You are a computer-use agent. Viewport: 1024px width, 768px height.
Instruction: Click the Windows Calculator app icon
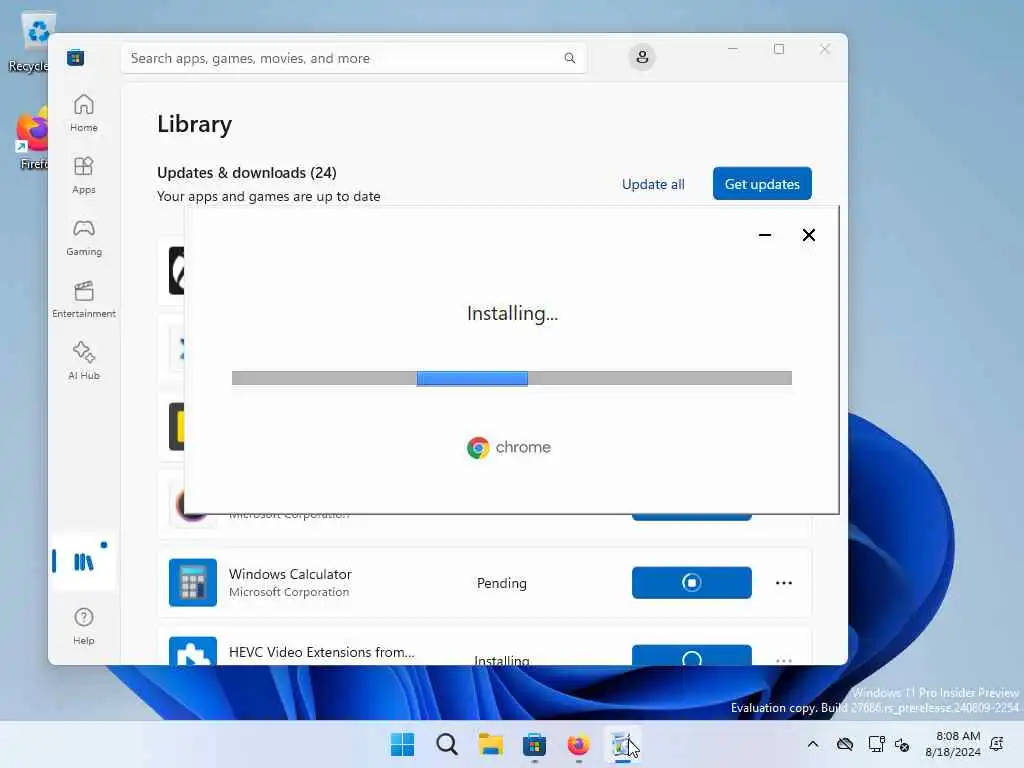point(193,583)
